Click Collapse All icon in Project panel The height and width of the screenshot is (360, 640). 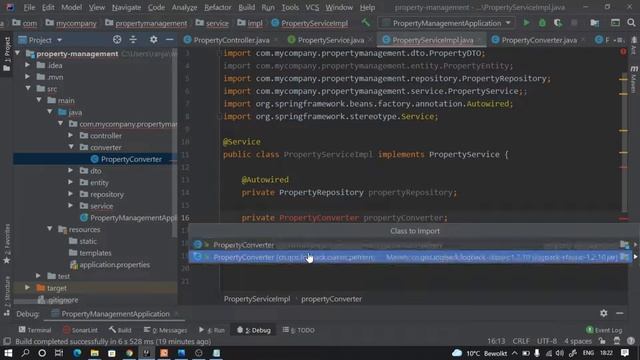click(x=133, y=40)
